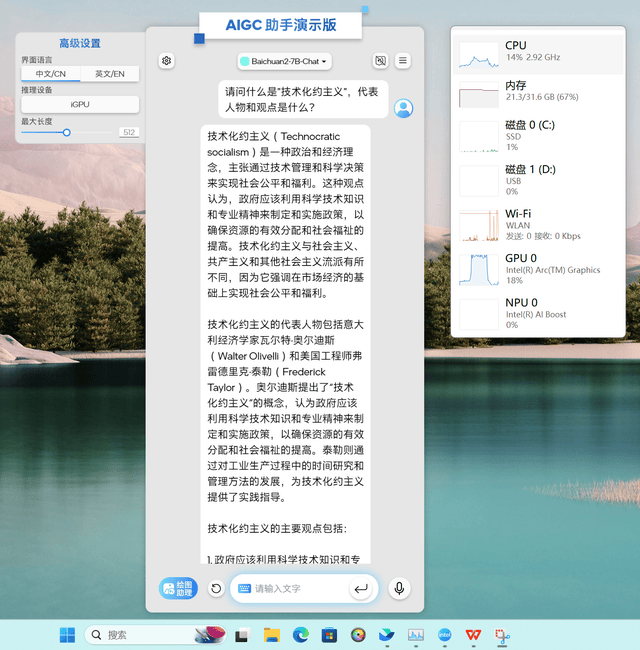Click the taskbar 搜索 search box
Screen dimensions: 640x650
click(155, 635)
